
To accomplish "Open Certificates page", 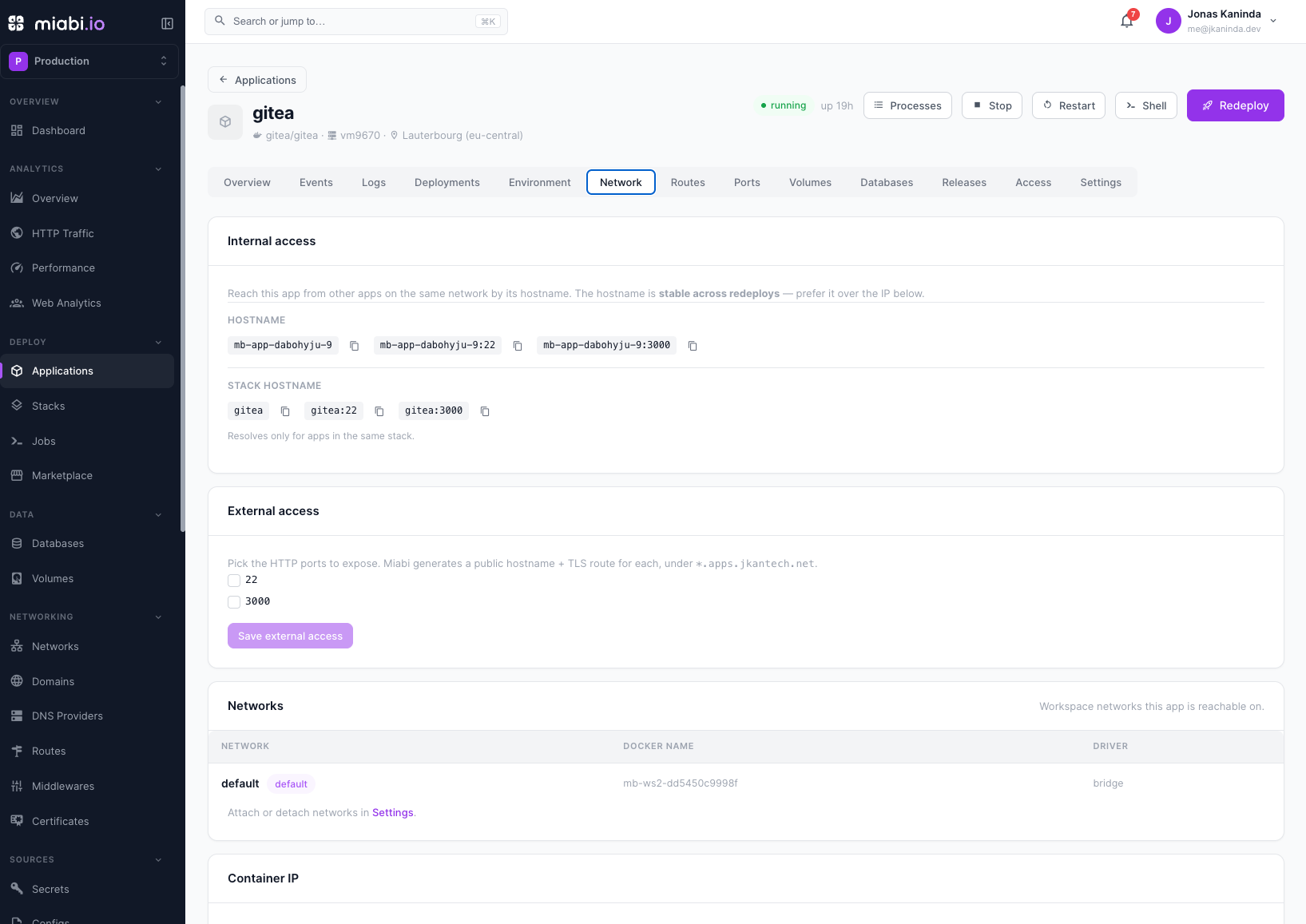I will [87, 821].
